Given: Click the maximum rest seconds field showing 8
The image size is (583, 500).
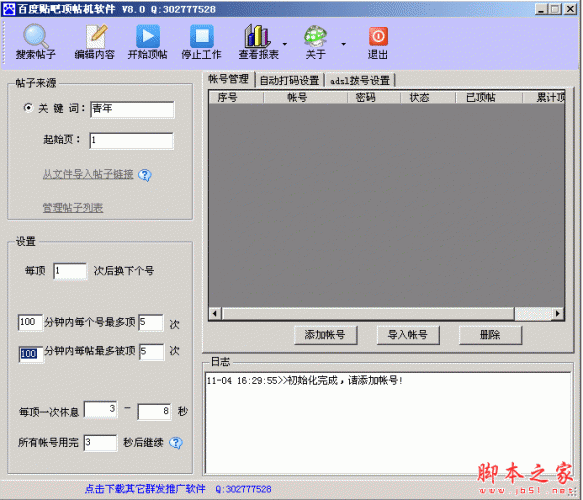Looking at the screenshot, I should 154,412.
